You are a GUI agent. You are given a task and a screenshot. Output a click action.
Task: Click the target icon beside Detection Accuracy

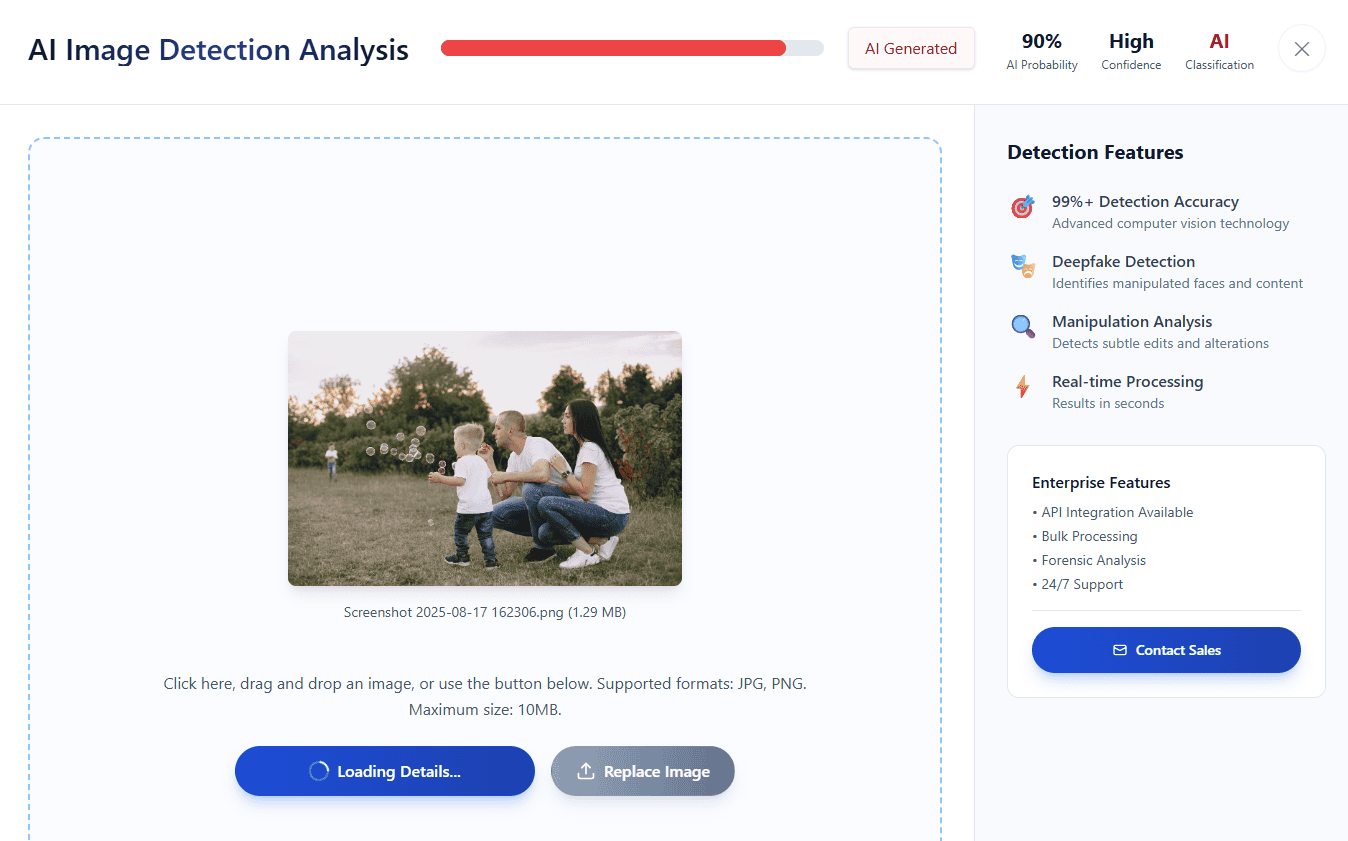tap(1022, 207)
